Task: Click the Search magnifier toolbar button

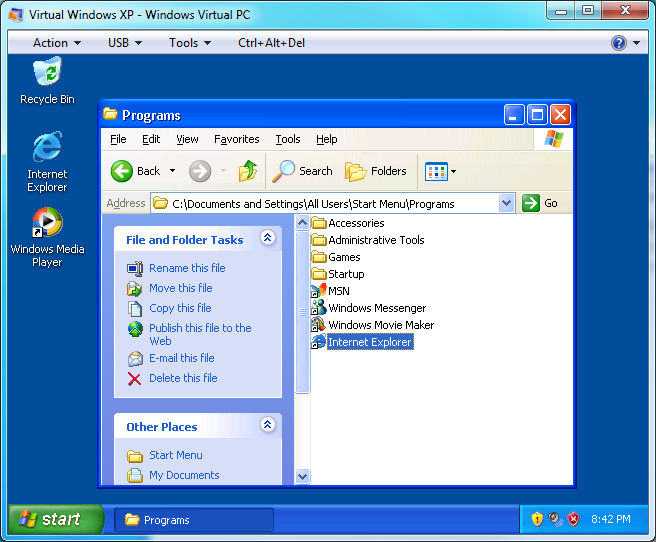Action: 302,171
